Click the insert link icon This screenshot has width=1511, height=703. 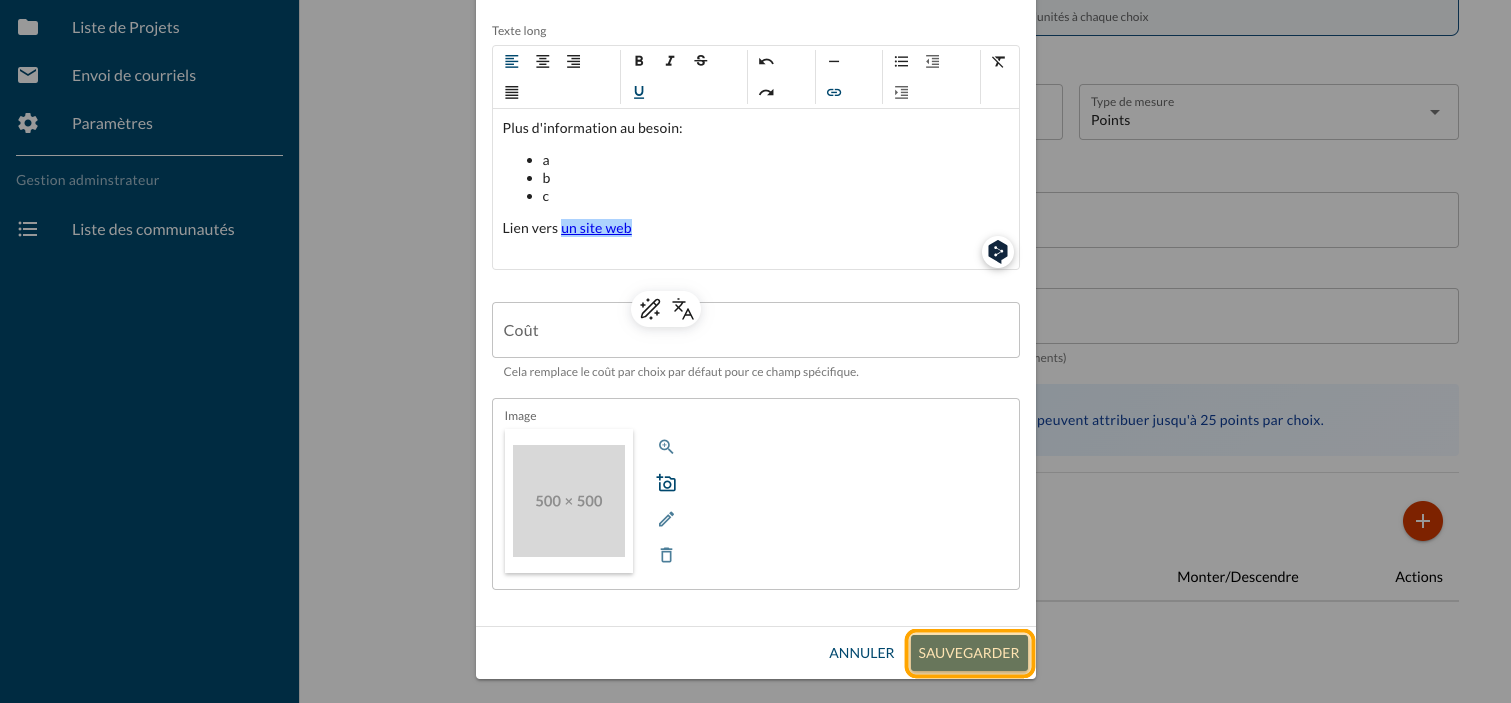pos(834,92)
